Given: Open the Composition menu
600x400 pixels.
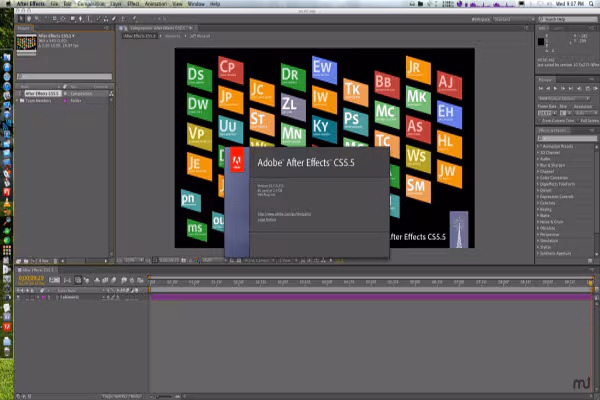Looking at the screenshot, I should pyautogui.click(x=91, y=4).
